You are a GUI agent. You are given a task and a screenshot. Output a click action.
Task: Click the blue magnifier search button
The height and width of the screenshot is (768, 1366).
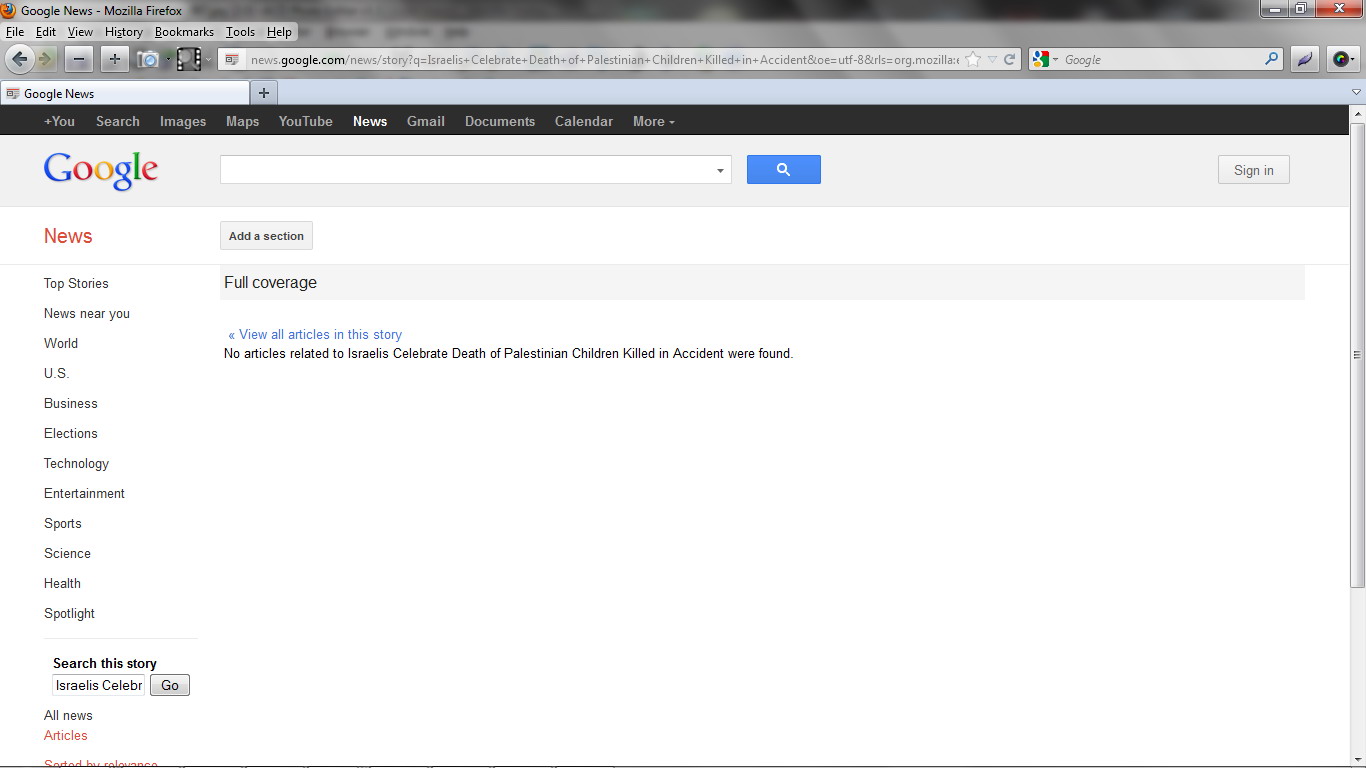[784, 169]
